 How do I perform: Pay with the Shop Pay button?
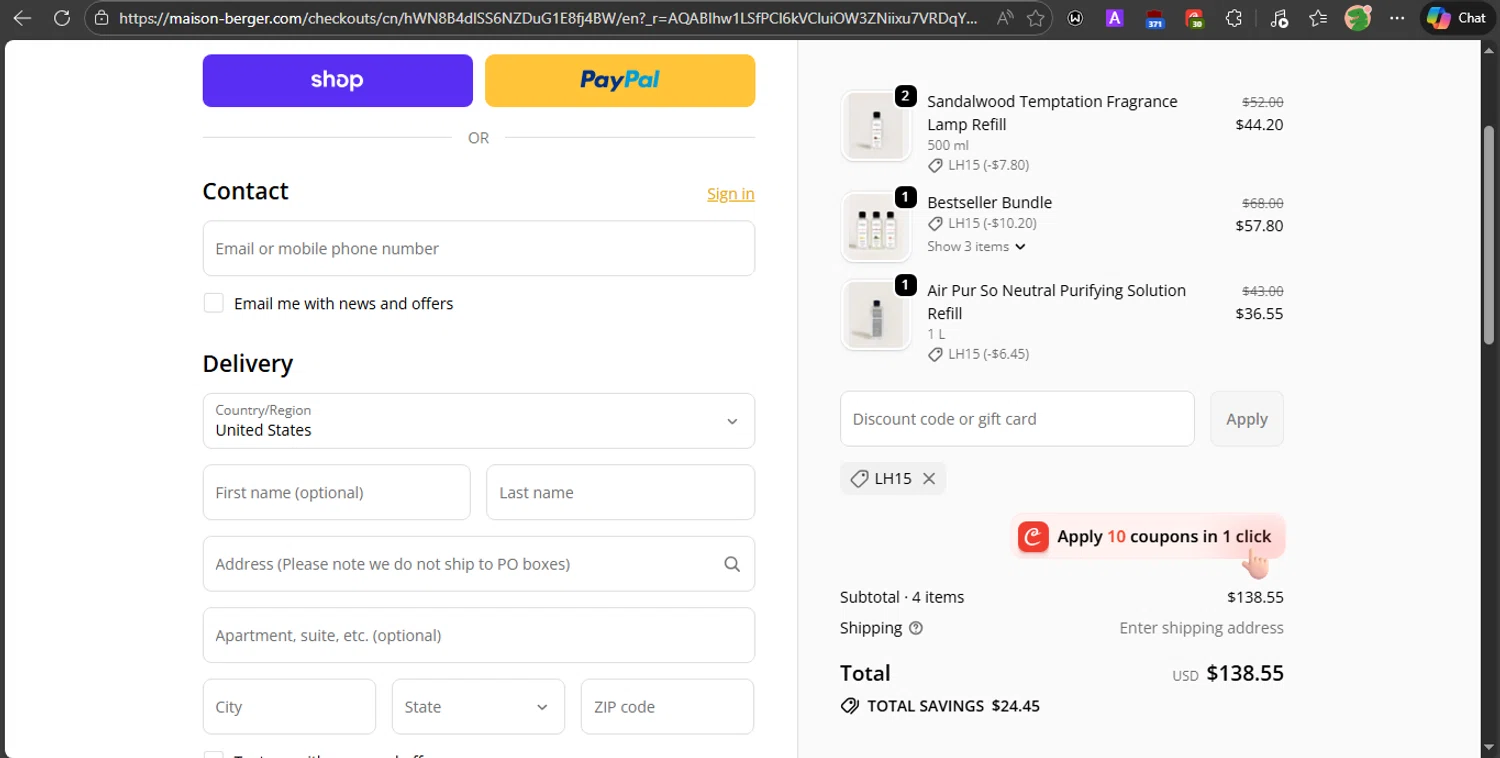pyautogui.click(x=338, y=81)
